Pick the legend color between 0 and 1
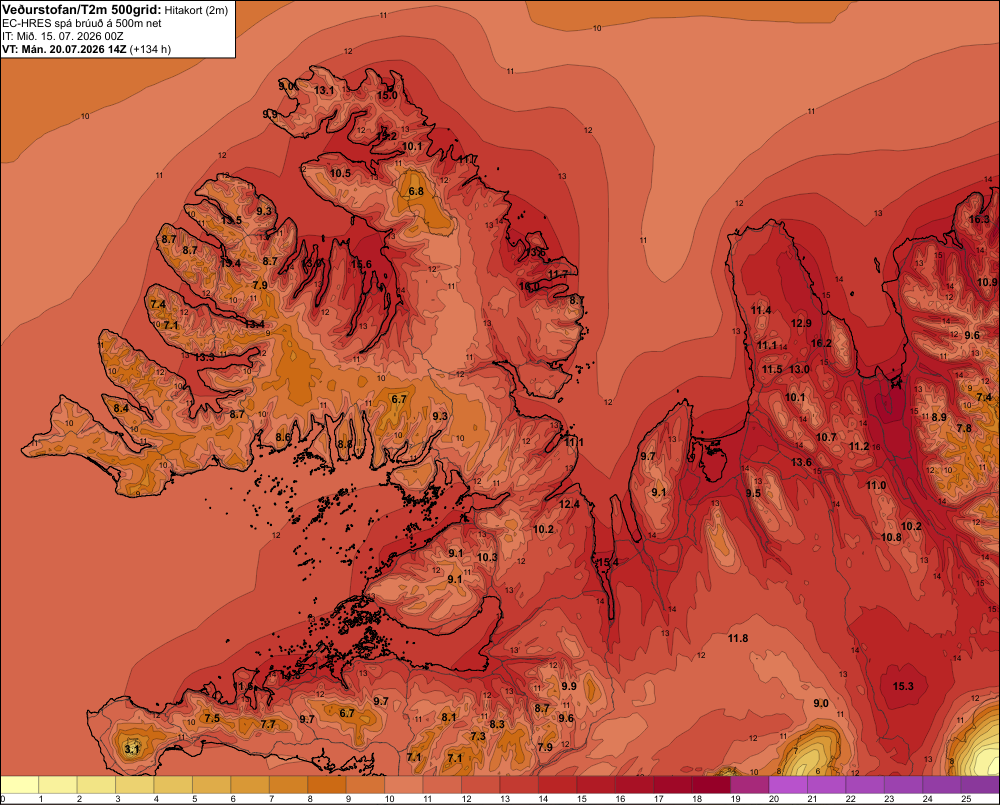1000x805 pixels. pyautogui.click(x=20, y=785)
